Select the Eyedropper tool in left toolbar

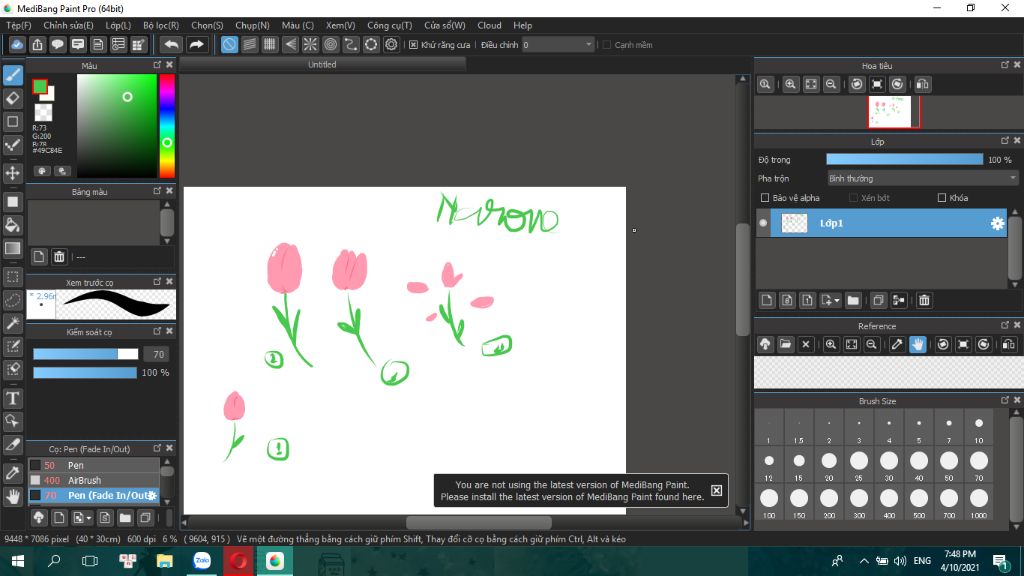point(12,473)
